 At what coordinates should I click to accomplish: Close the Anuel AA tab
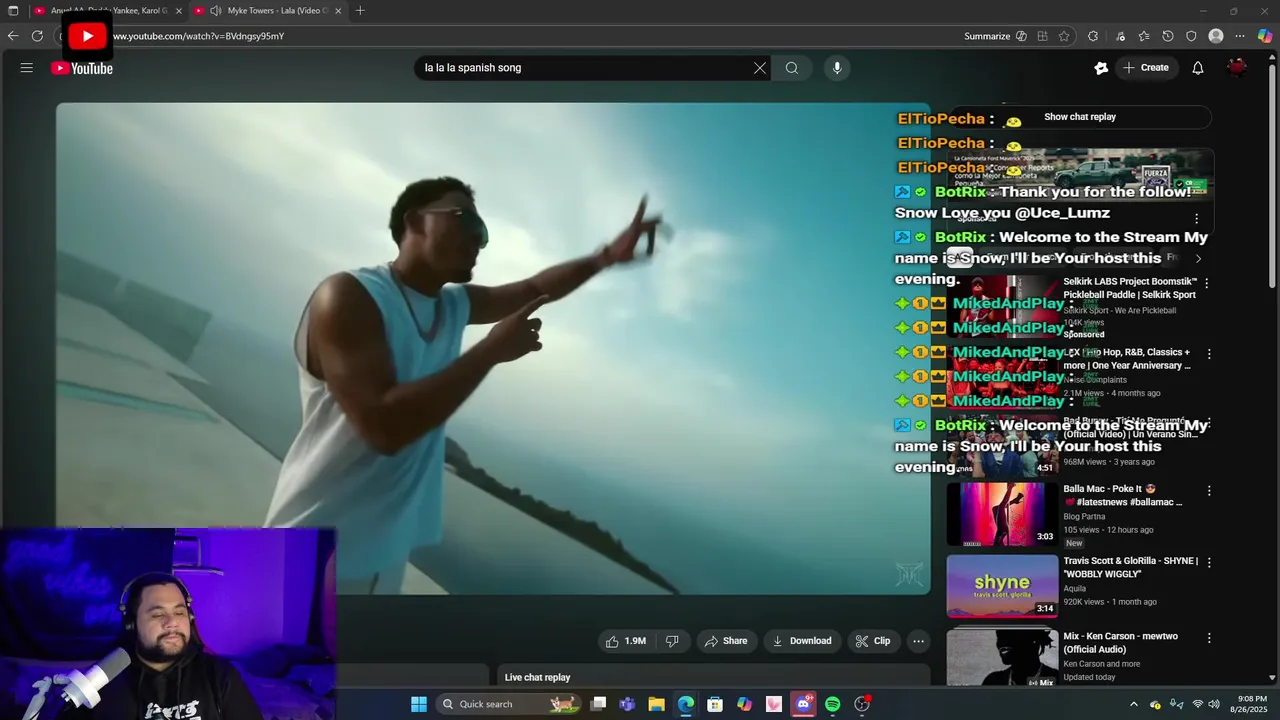(x=179, y=11)
